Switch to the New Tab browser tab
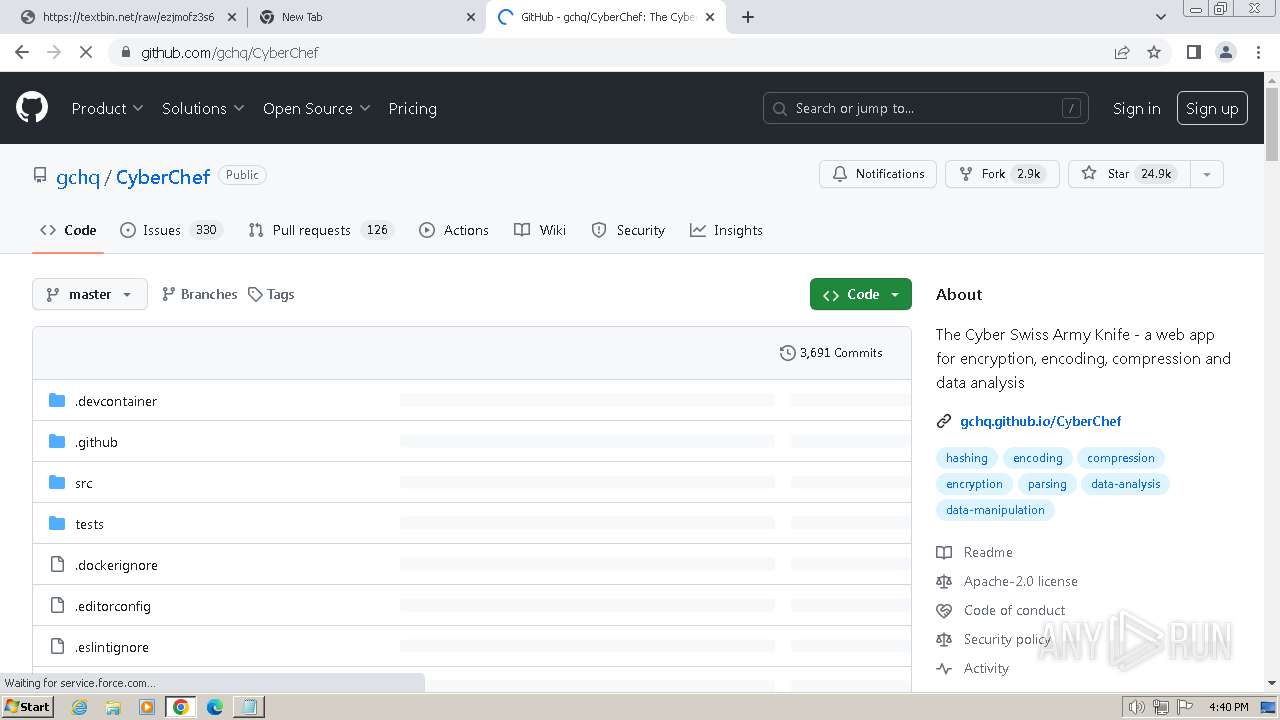This screenshot has height=720, width=1280. click(x=366, y=17)
